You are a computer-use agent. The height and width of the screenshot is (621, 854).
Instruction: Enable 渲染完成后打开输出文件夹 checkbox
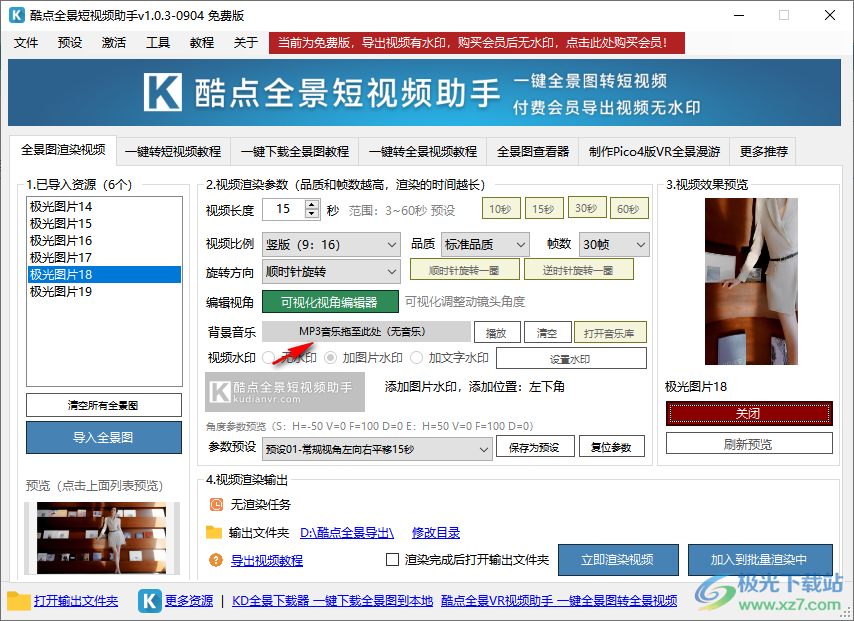[393, 560]
